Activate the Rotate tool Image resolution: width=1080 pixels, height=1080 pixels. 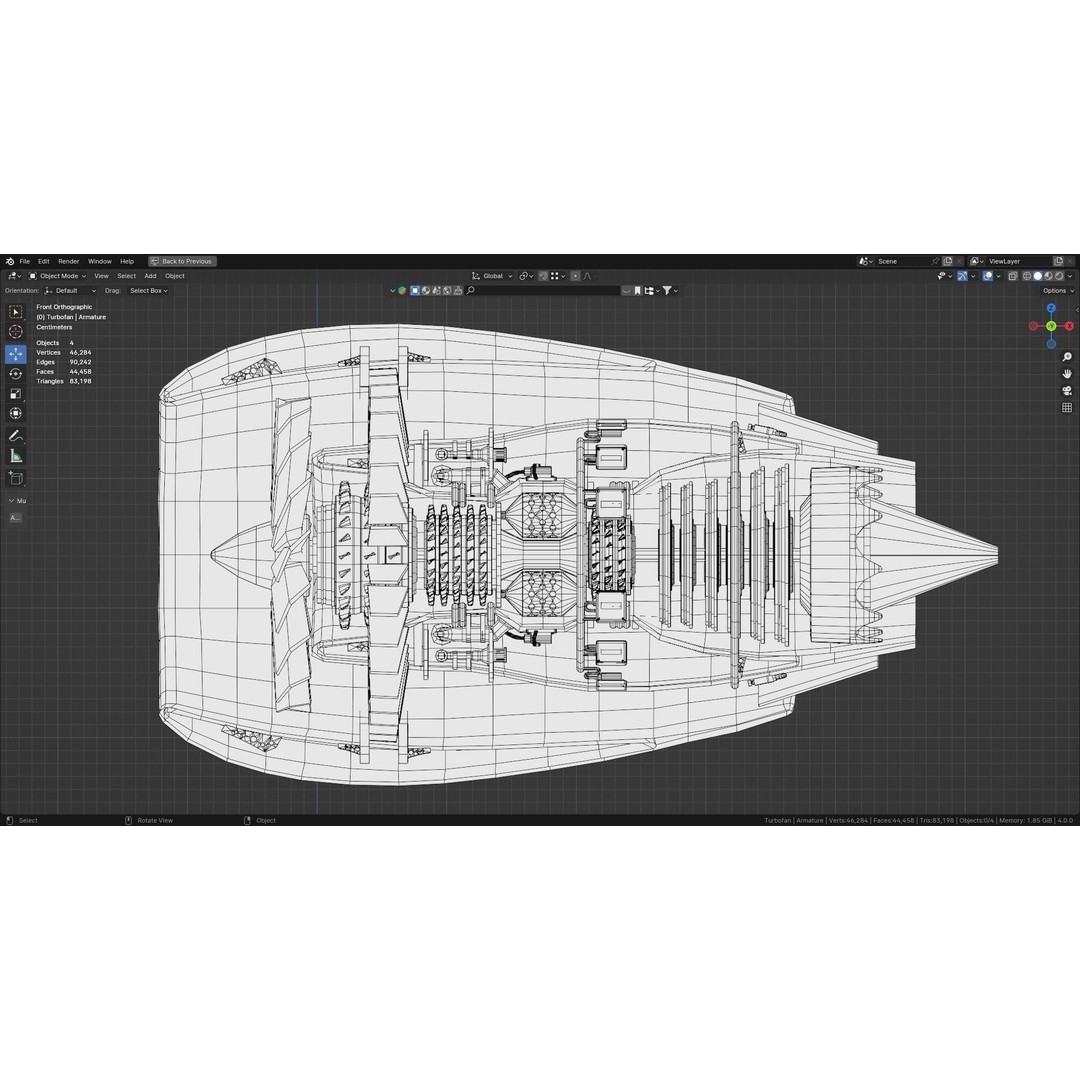point(15,372)
